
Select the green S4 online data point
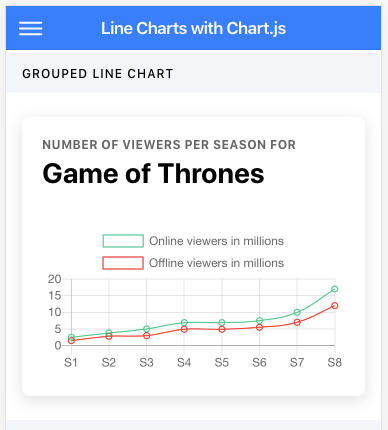[184, 322]
